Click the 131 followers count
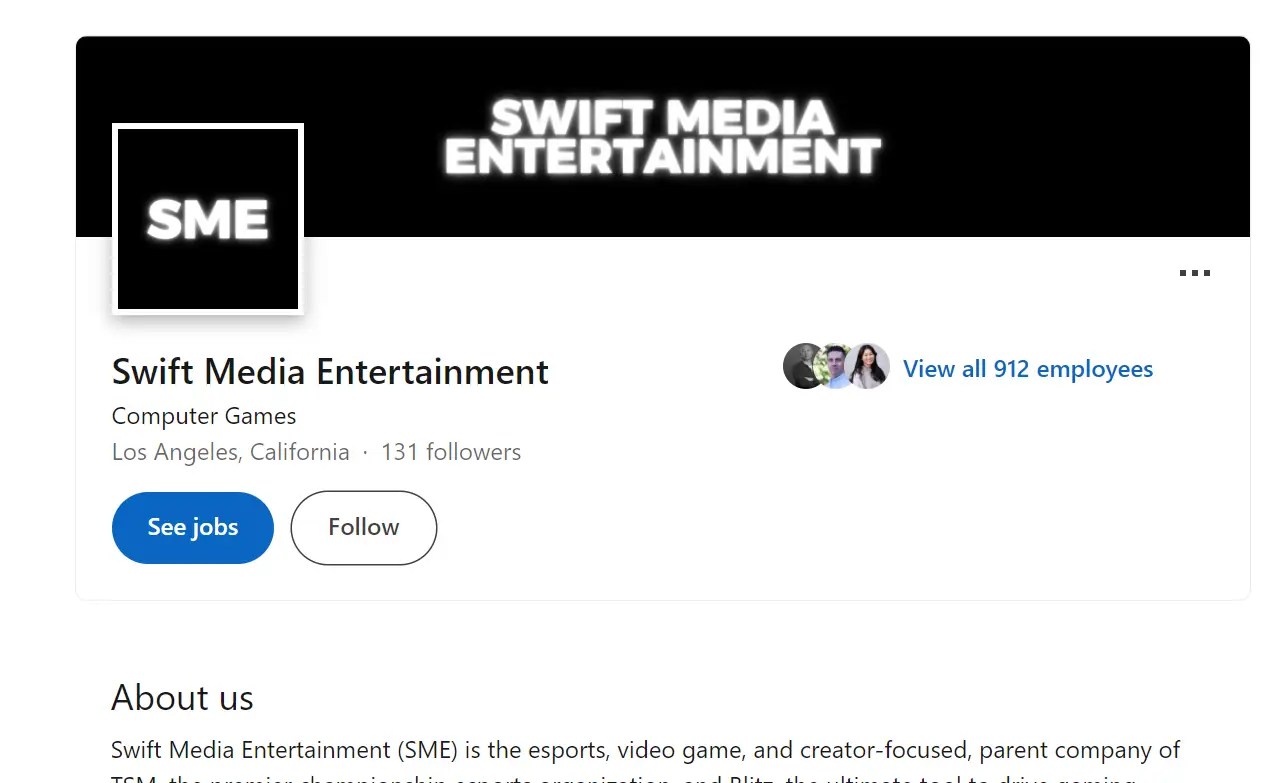 click(x=451, y=452)
